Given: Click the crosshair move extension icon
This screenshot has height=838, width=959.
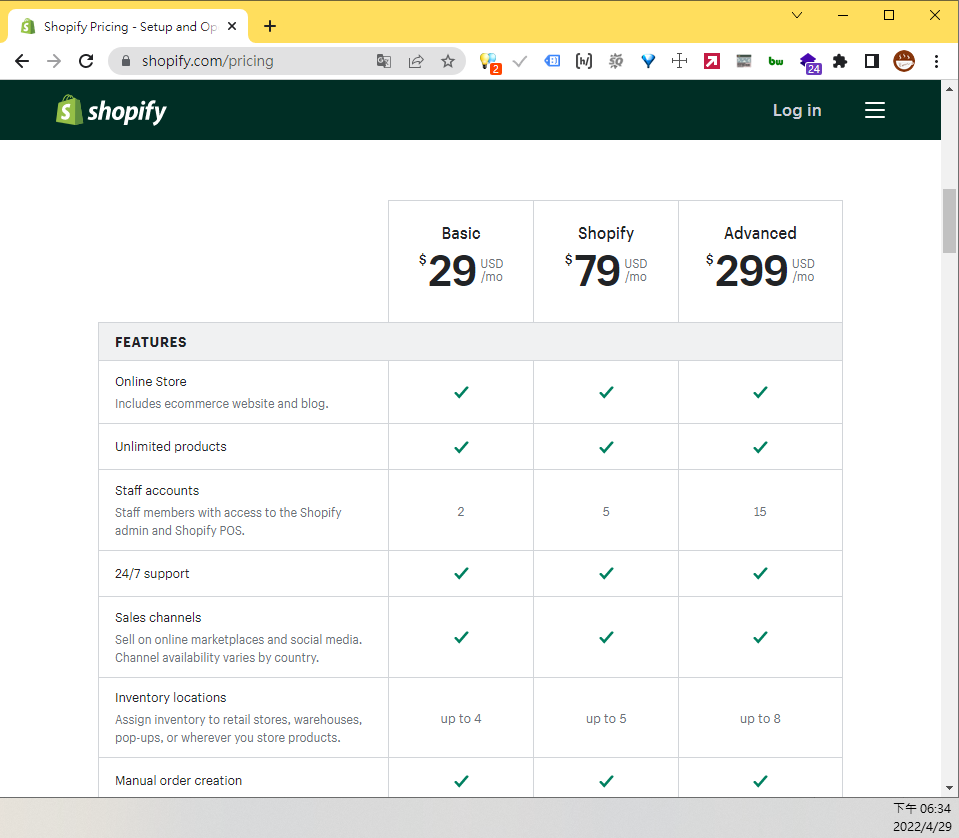Looking at the screenshot, I should (679, 61).
